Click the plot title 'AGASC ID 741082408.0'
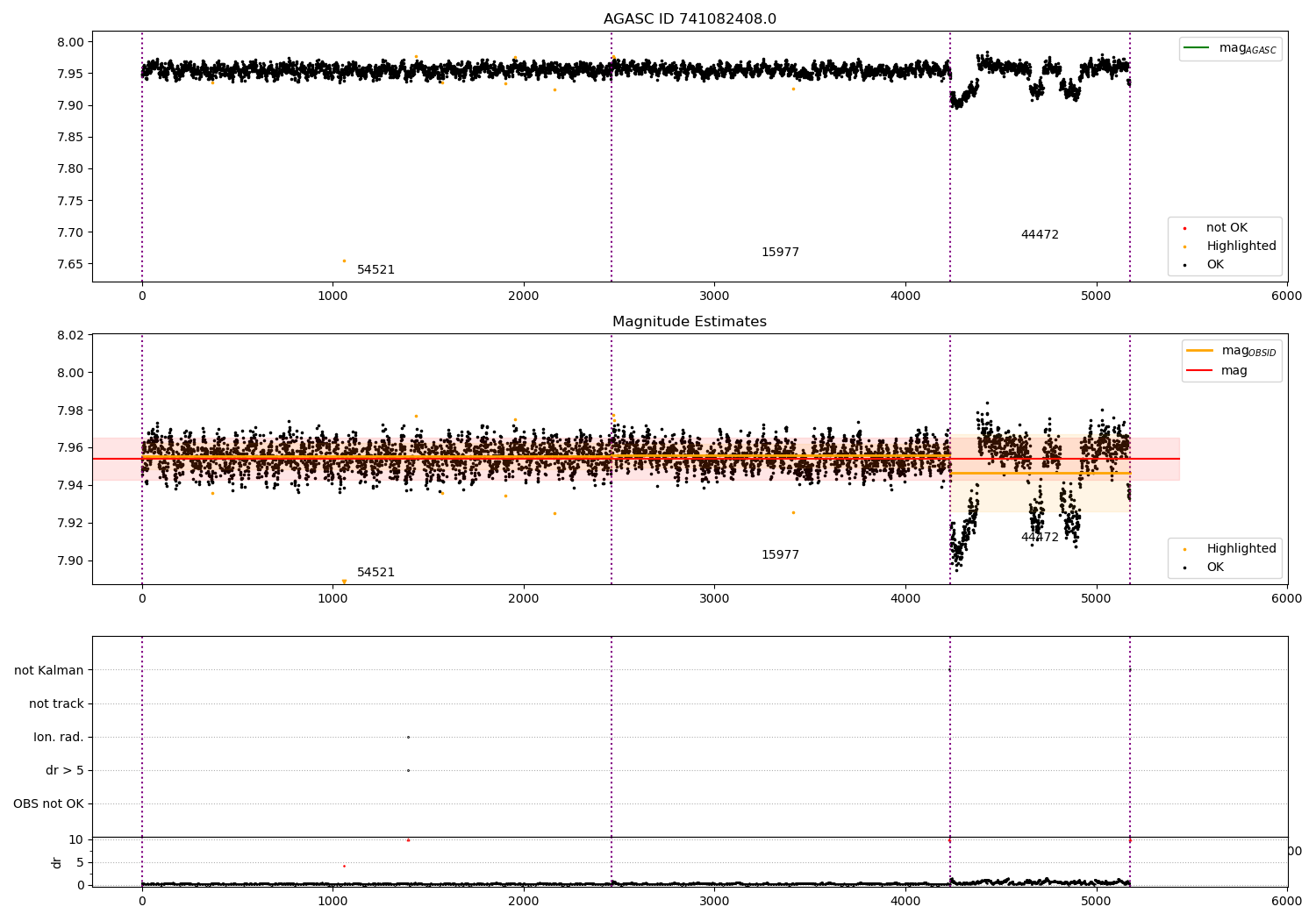The image size is (1316, 921). (690, 19)
